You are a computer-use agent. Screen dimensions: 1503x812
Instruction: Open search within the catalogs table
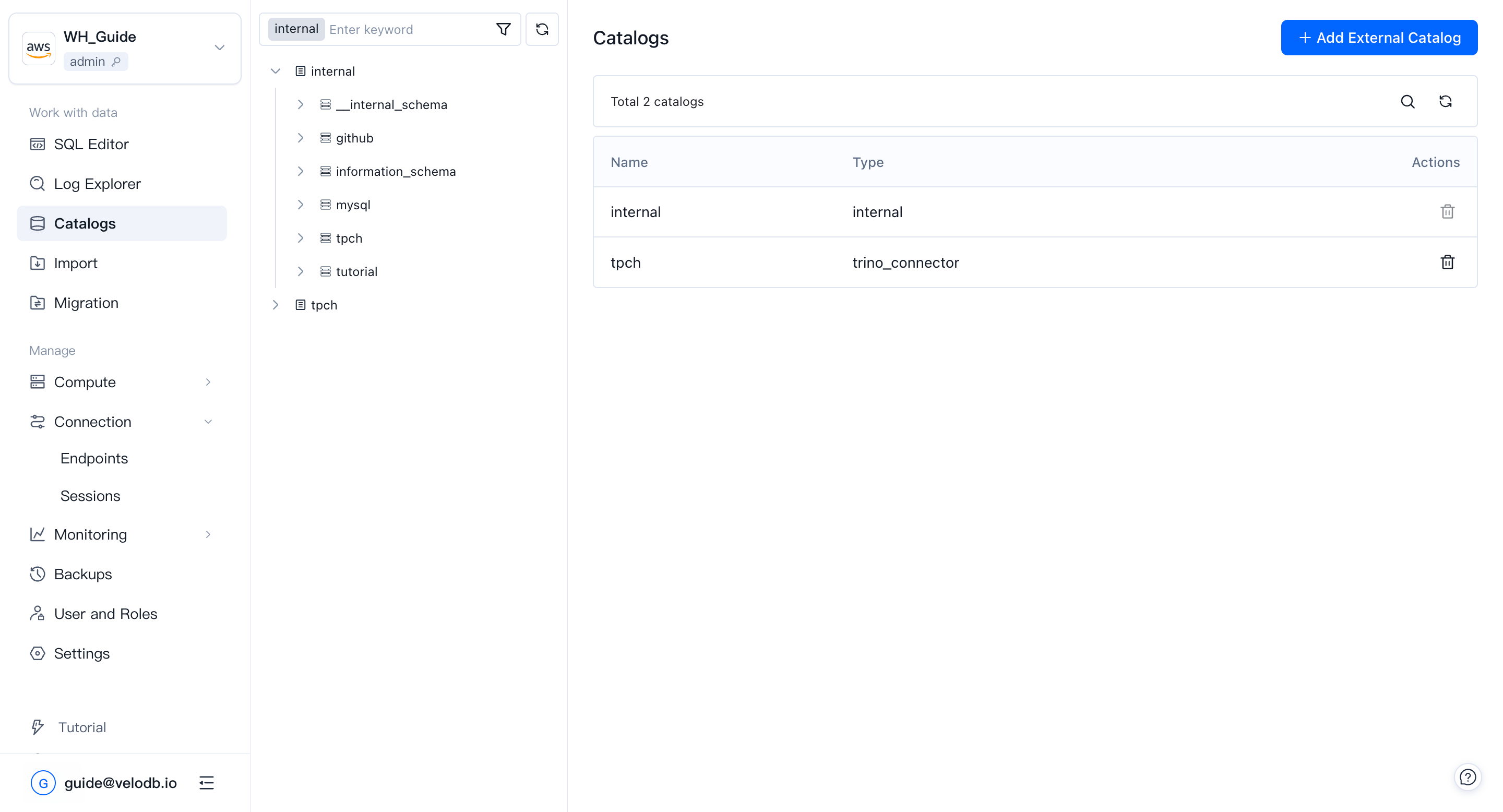coord(1408,101)
